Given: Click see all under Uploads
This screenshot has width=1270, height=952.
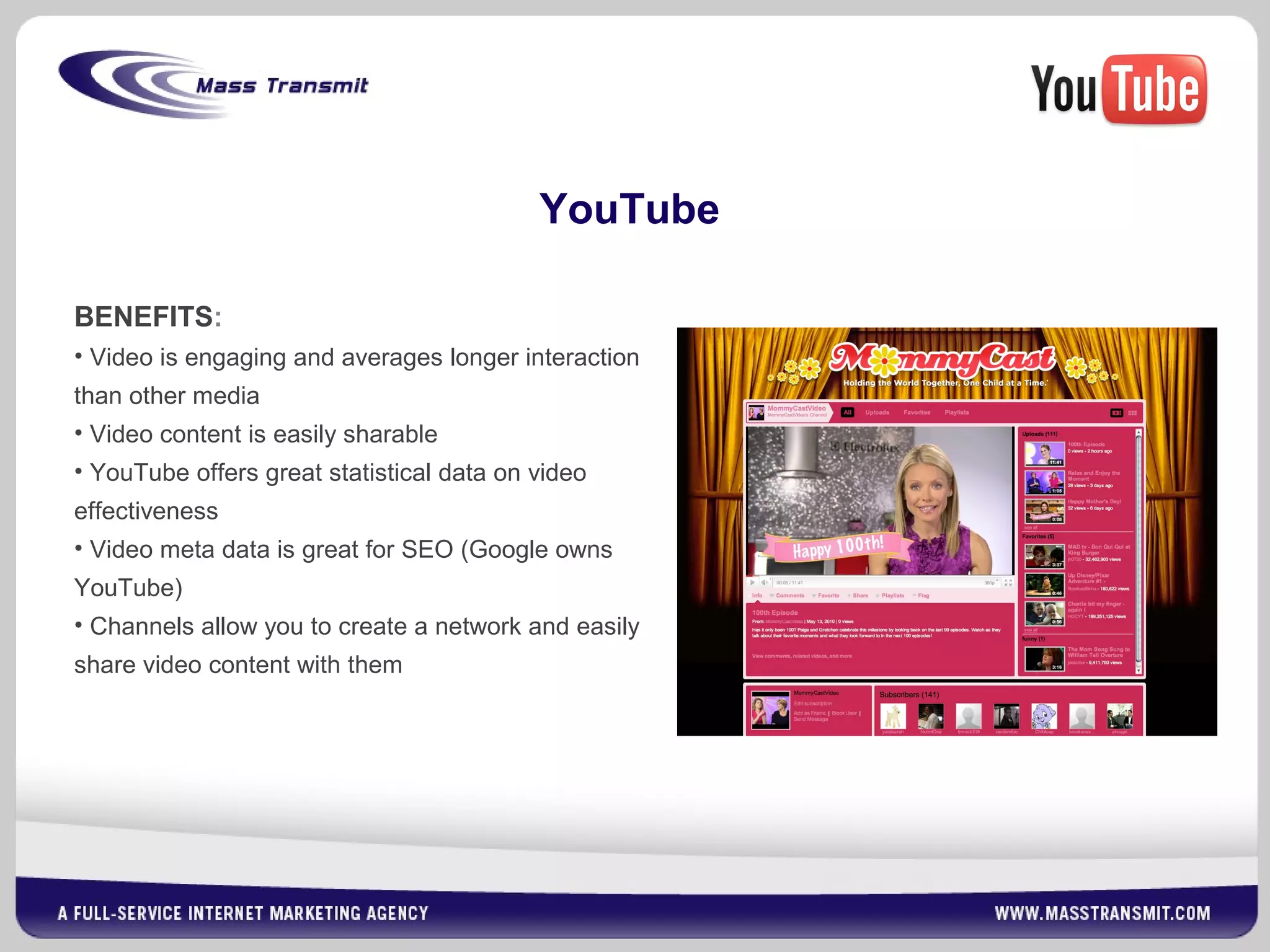Looking at the screenshot, I should (x=1031, y=527).
